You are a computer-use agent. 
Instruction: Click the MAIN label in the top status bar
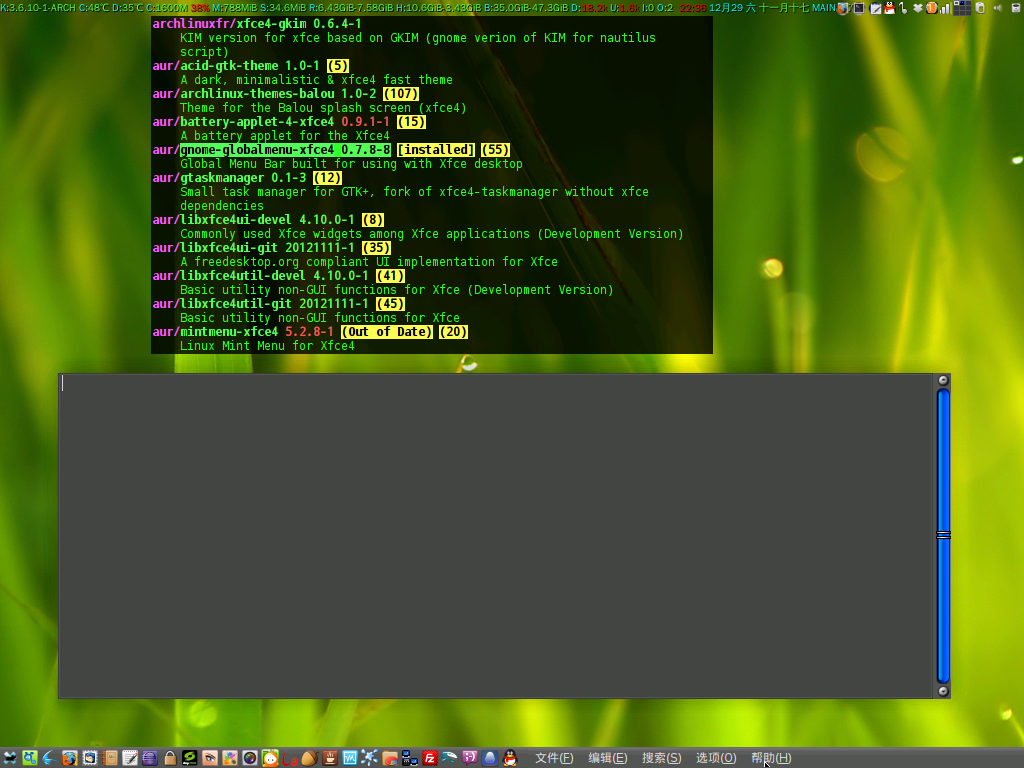824,8
